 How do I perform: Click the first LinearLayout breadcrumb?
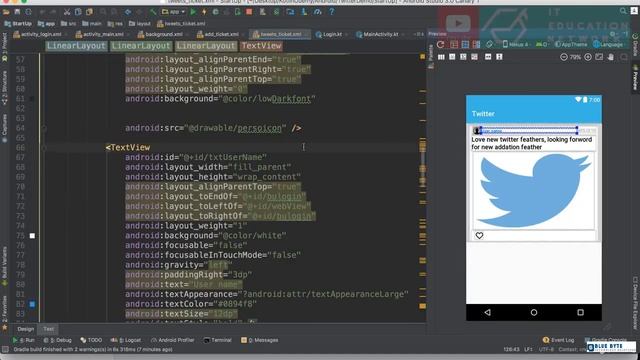[76, 46]
